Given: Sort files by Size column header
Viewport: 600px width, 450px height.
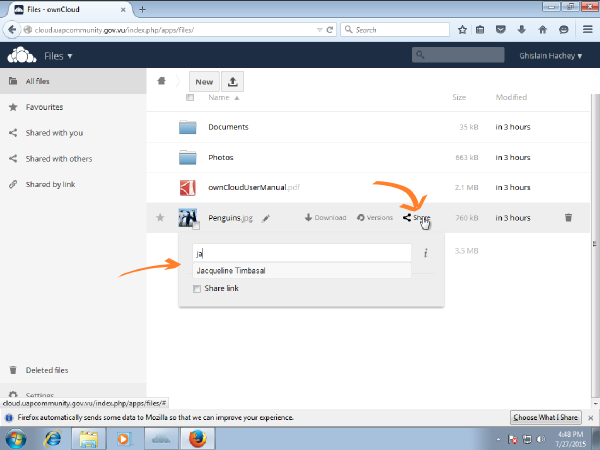Looking at the screenshot, I should pos(459,97).
